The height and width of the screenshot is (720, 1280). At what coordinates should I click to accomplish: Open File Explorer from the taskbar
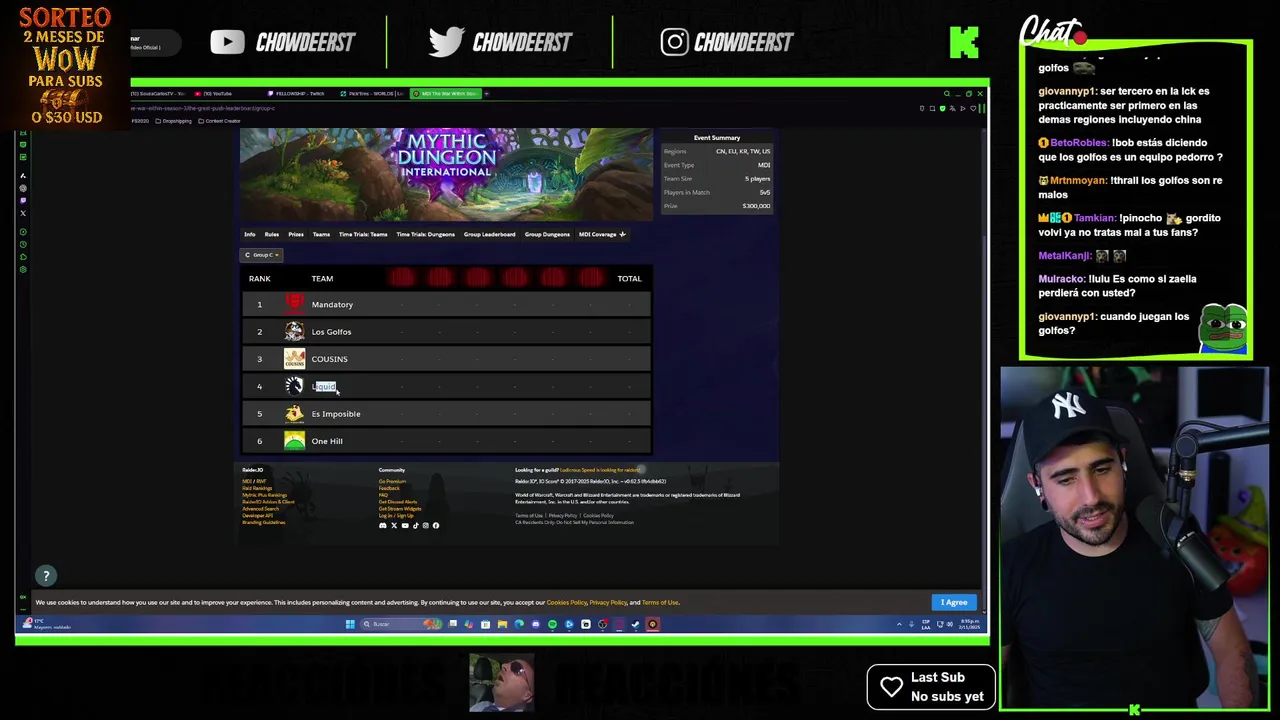pyautogui.click(x=502, y=624)
